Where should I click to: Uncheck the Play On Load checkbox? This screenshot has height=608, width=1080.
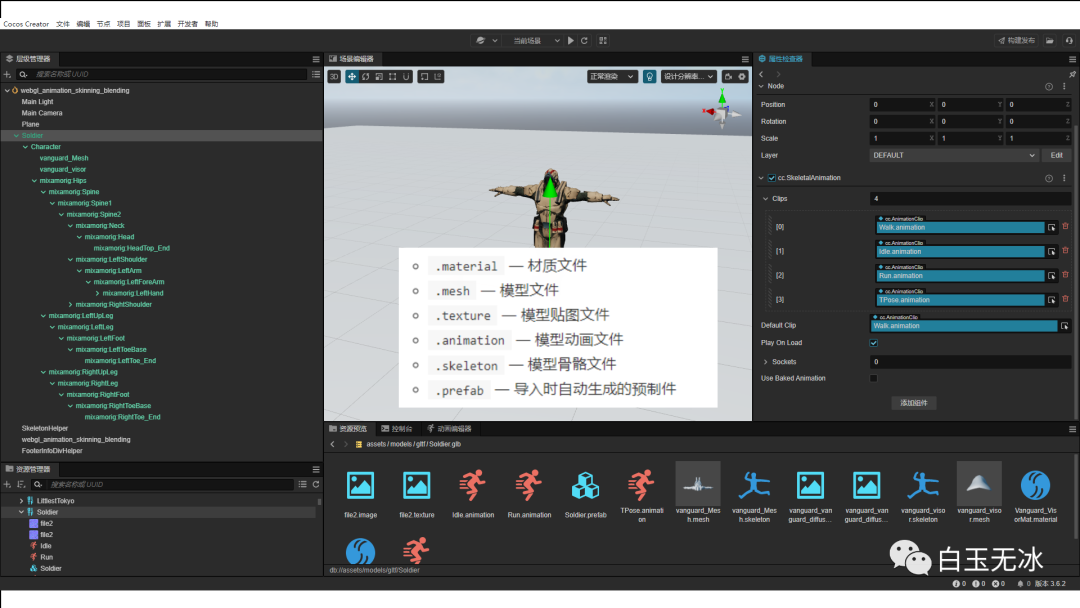pyautogui.click(x=874, y=343)
